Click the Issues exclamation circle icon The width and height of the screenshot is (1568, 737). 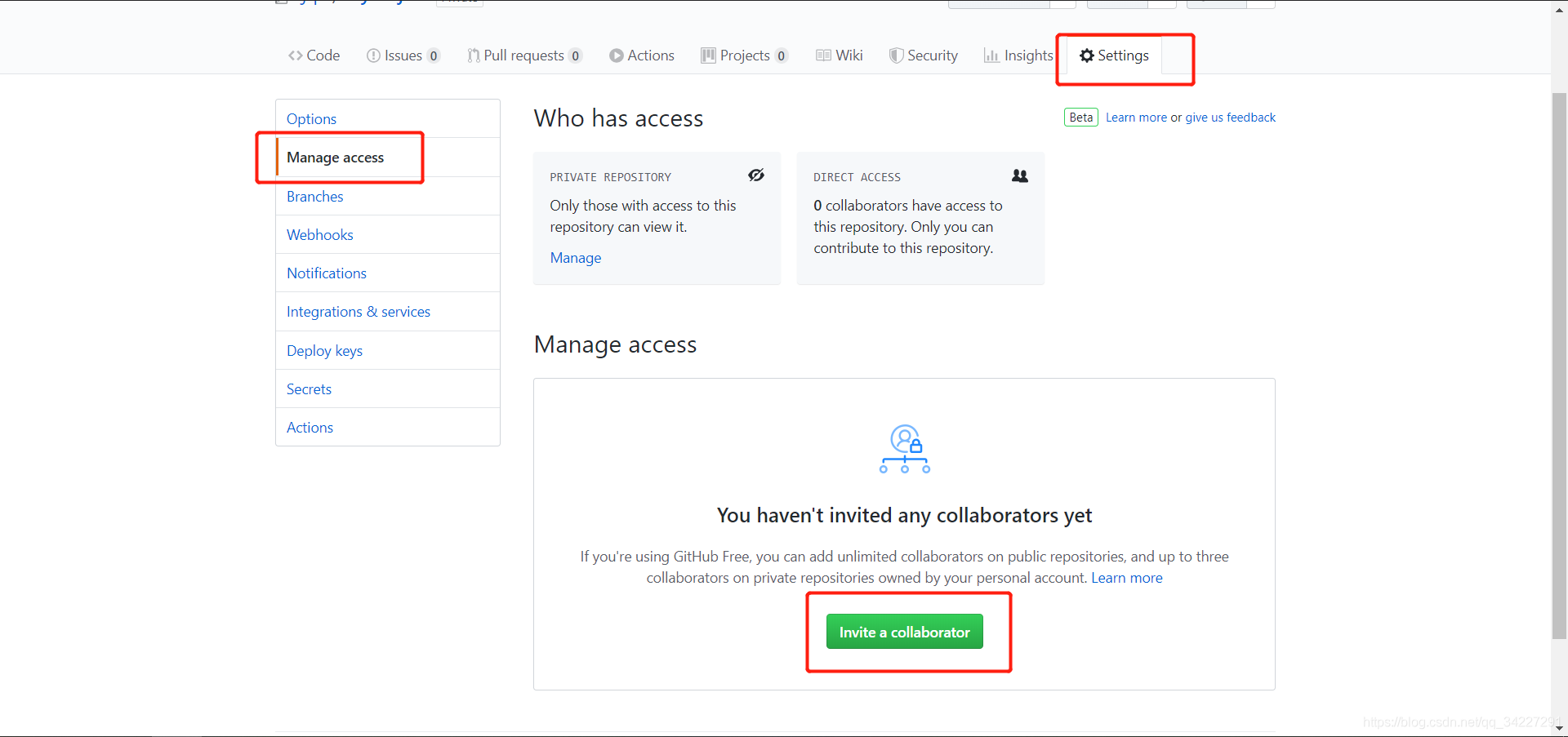pos(373,55)
